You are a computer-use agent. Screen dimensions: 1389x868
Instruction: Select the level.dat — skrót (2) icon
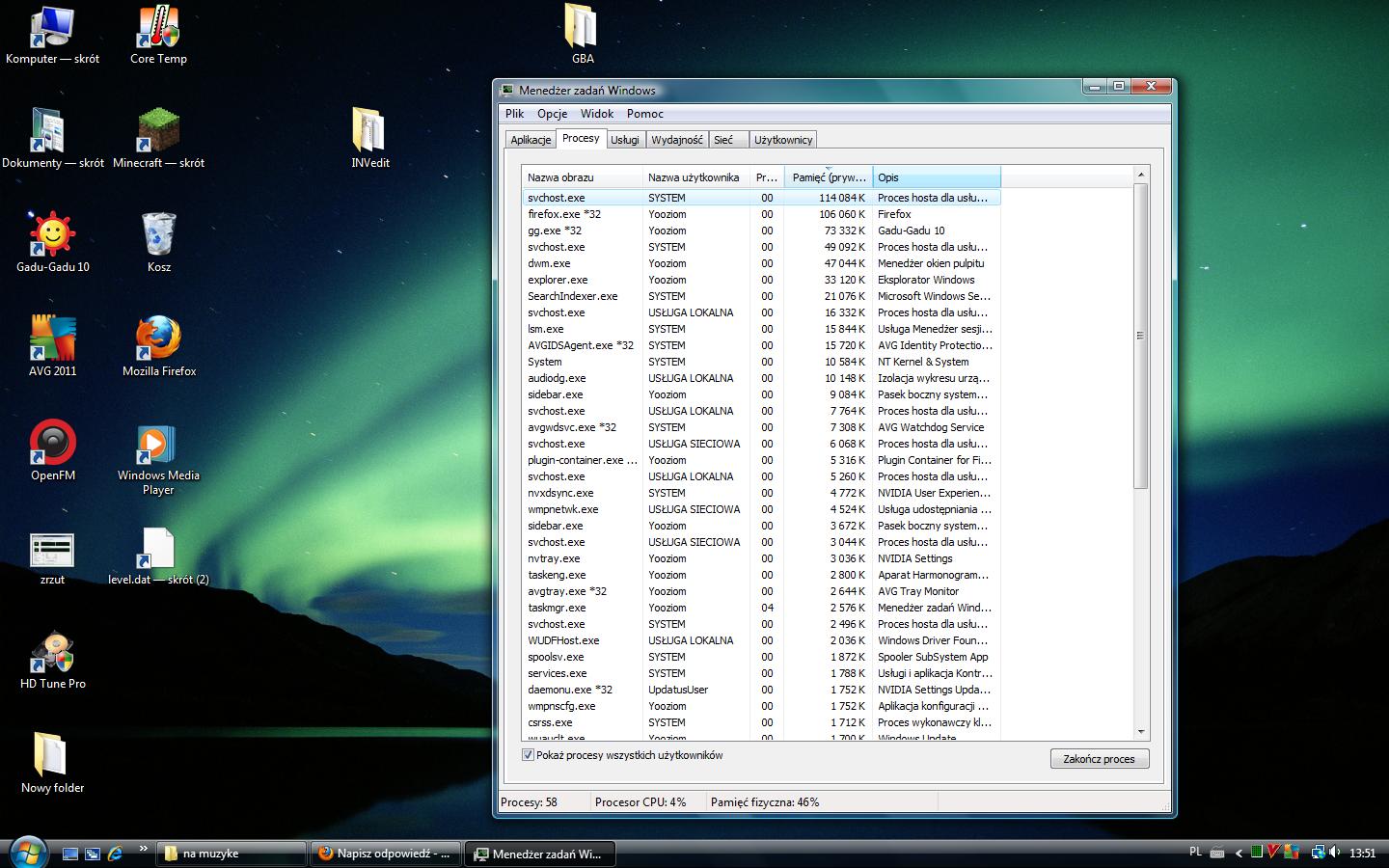coord(158,556)
